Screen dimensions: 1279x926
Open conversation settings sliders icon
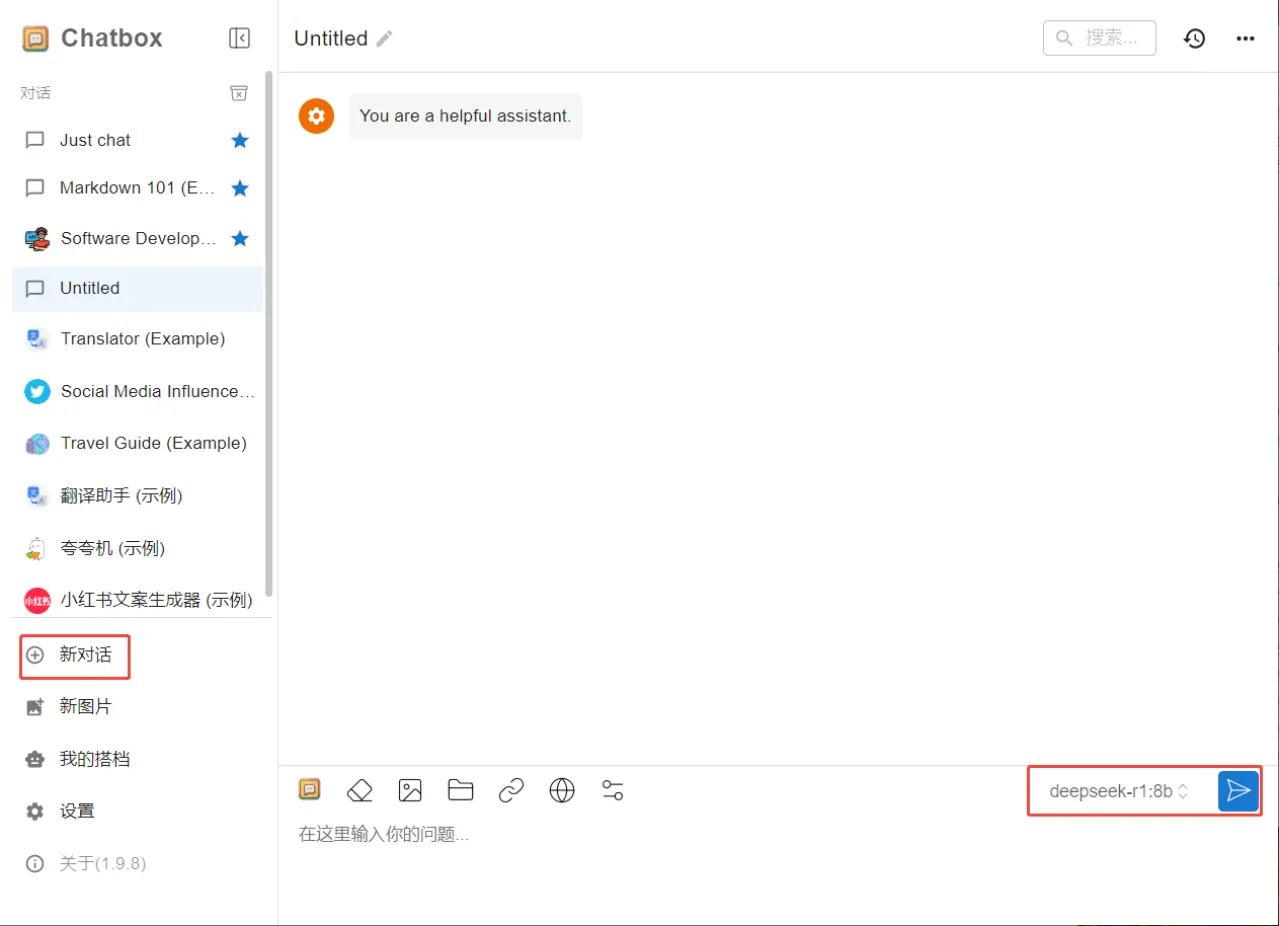613,791
